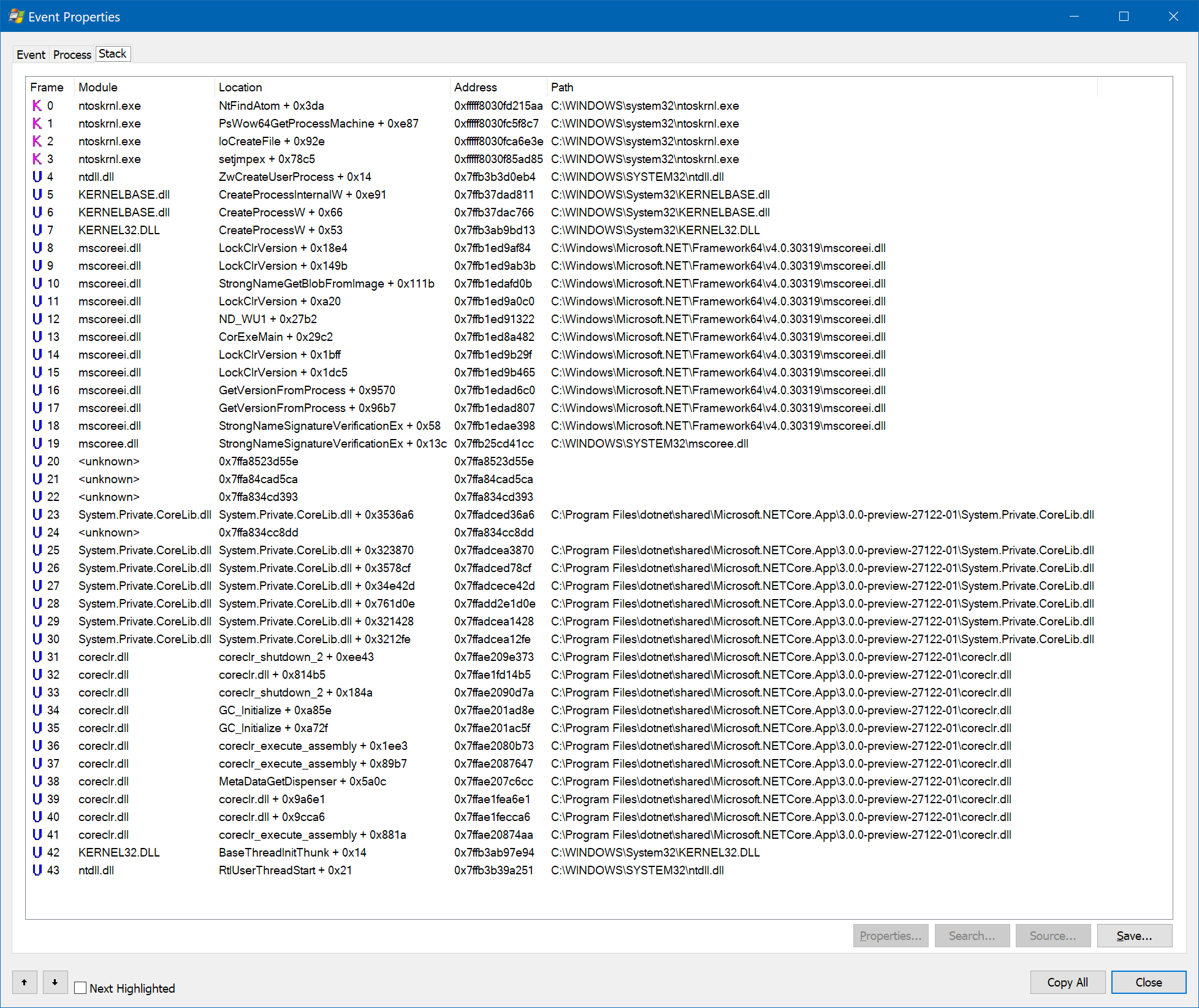Click the kernel icon next to setjmpex frame
1199x1008 pixels.
(37, 159)
